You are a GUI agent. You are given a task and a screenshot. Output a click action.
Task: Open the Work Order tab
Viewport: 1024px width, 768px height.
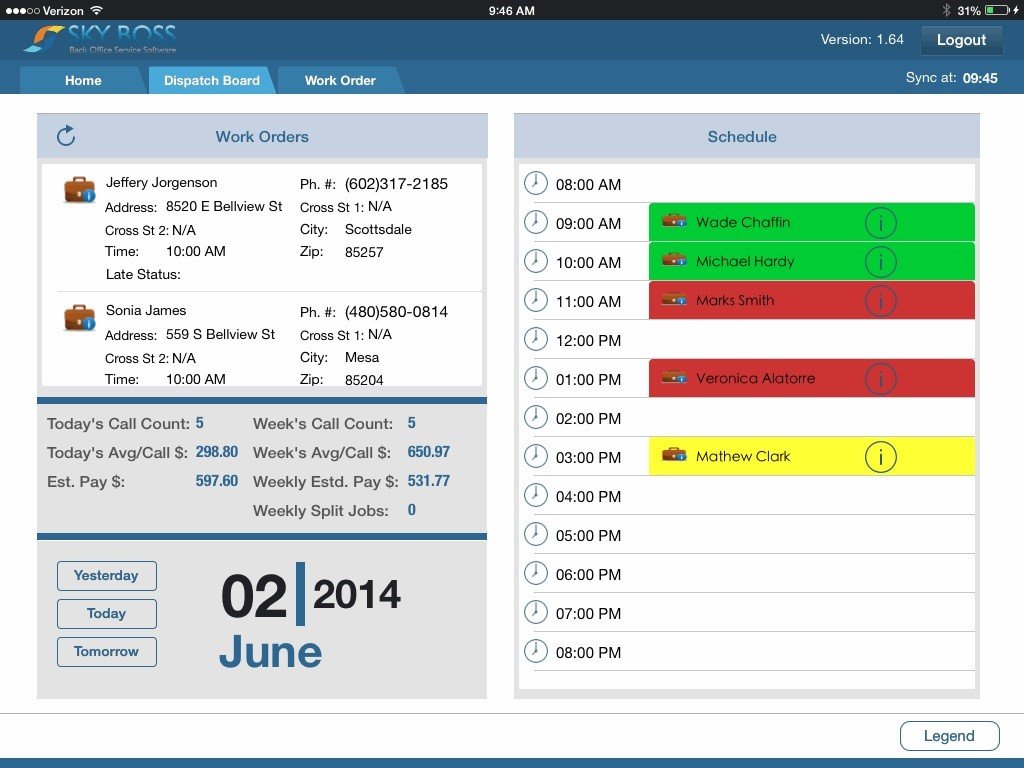pos(340,80)
